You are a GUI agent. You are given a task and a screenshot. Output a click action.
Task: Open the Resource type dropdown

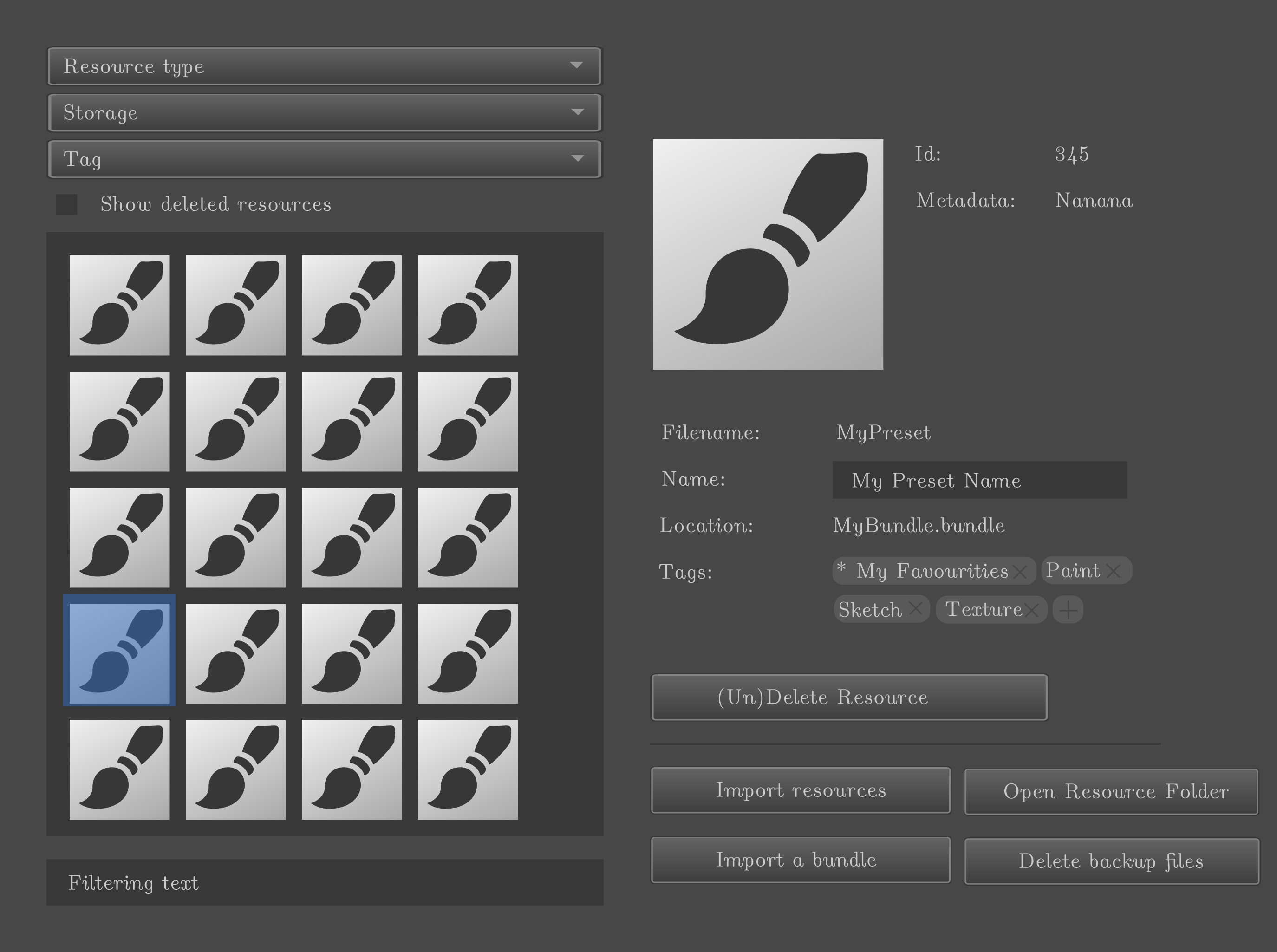(x=325, y=66)
